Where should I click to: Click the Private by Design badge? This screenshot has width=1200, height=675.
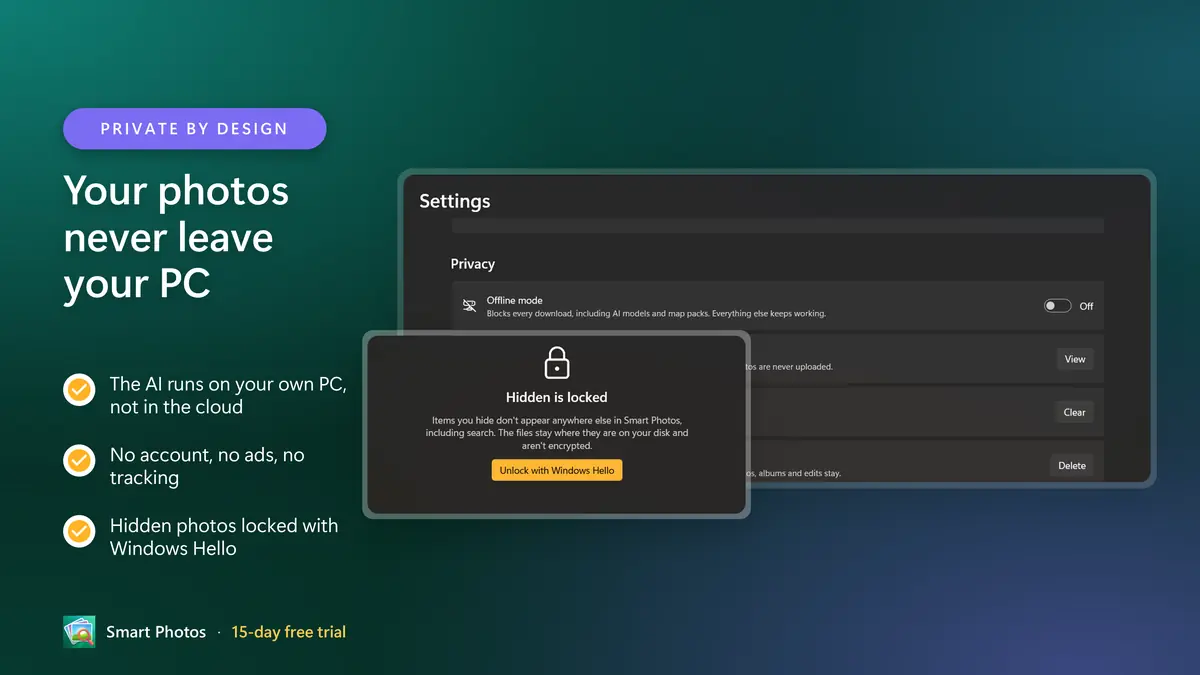click(195, 129)
